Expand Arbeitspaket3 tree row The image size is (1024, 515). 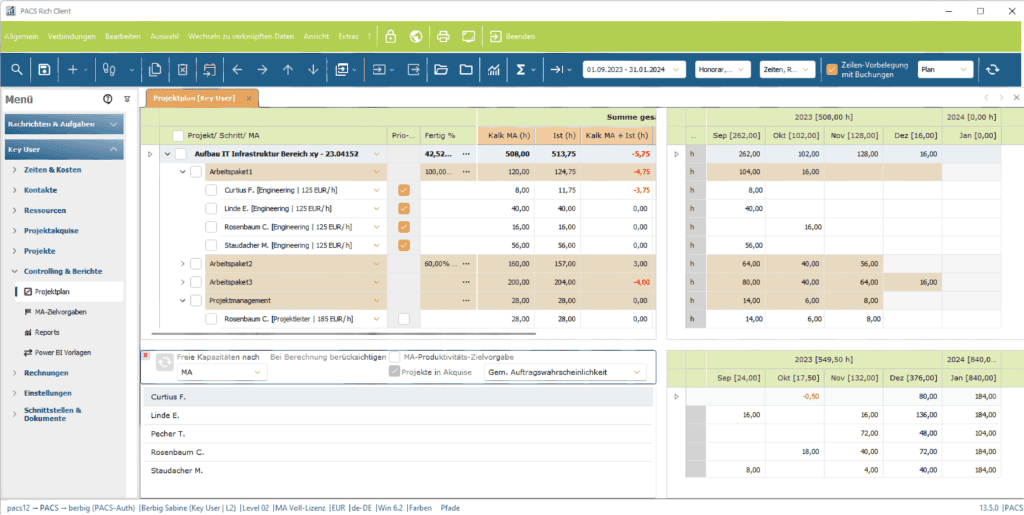pos(183,282)
